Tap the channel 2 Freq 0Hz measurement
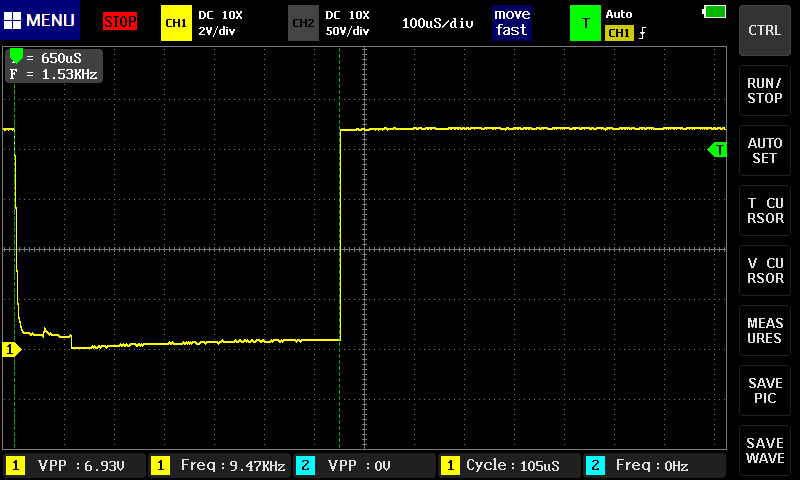The width and height of the screenshot is (800, 480). pyautogui.click(x=655, y=465)
